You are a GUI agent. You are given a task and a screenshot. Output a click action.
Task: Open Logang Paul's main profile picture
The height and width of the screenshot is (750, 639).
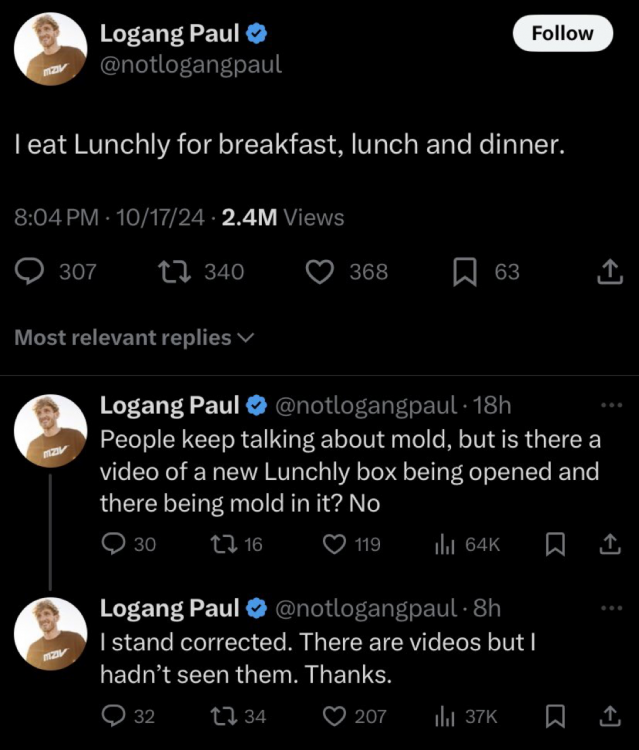(x=50, y=49)
